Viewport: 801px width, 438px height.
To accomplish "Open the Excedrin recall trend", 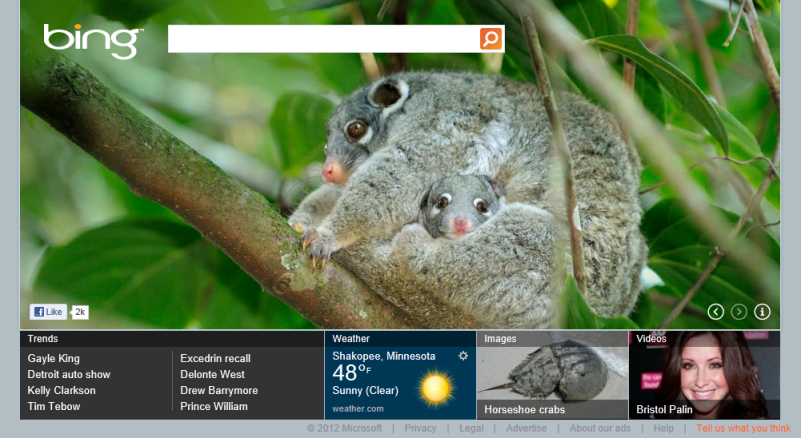I will tap(215, 358).
